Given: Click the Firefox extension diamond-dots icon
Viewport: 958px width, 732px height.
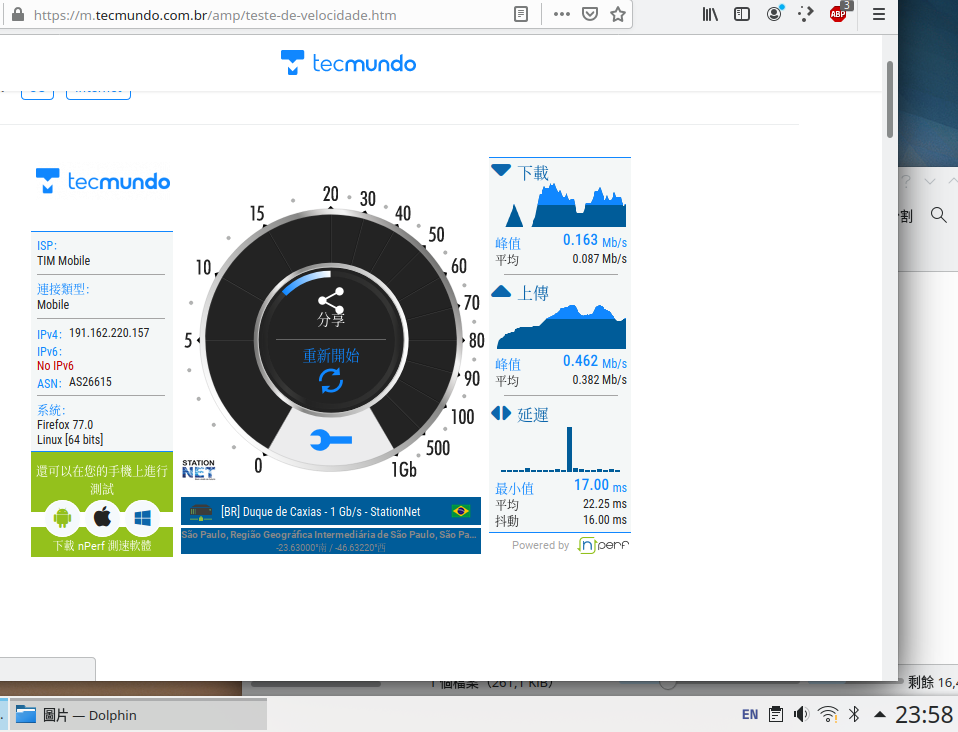Looking at the screenshot, I should 805,14.
